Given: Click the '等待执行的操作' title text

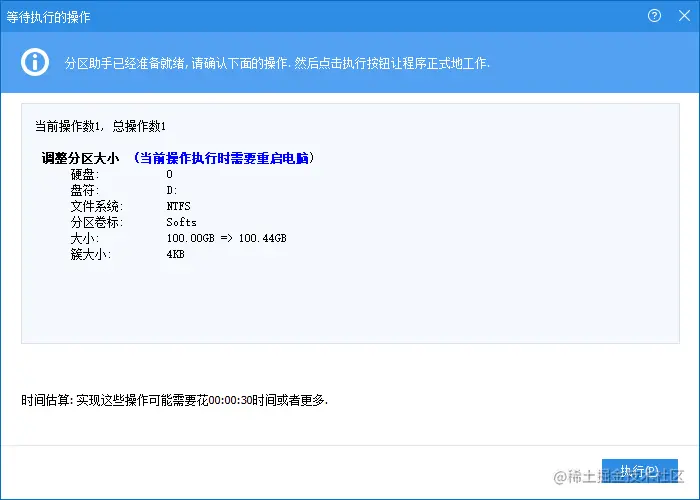Looking at the screenshot, I should [48, 17].
